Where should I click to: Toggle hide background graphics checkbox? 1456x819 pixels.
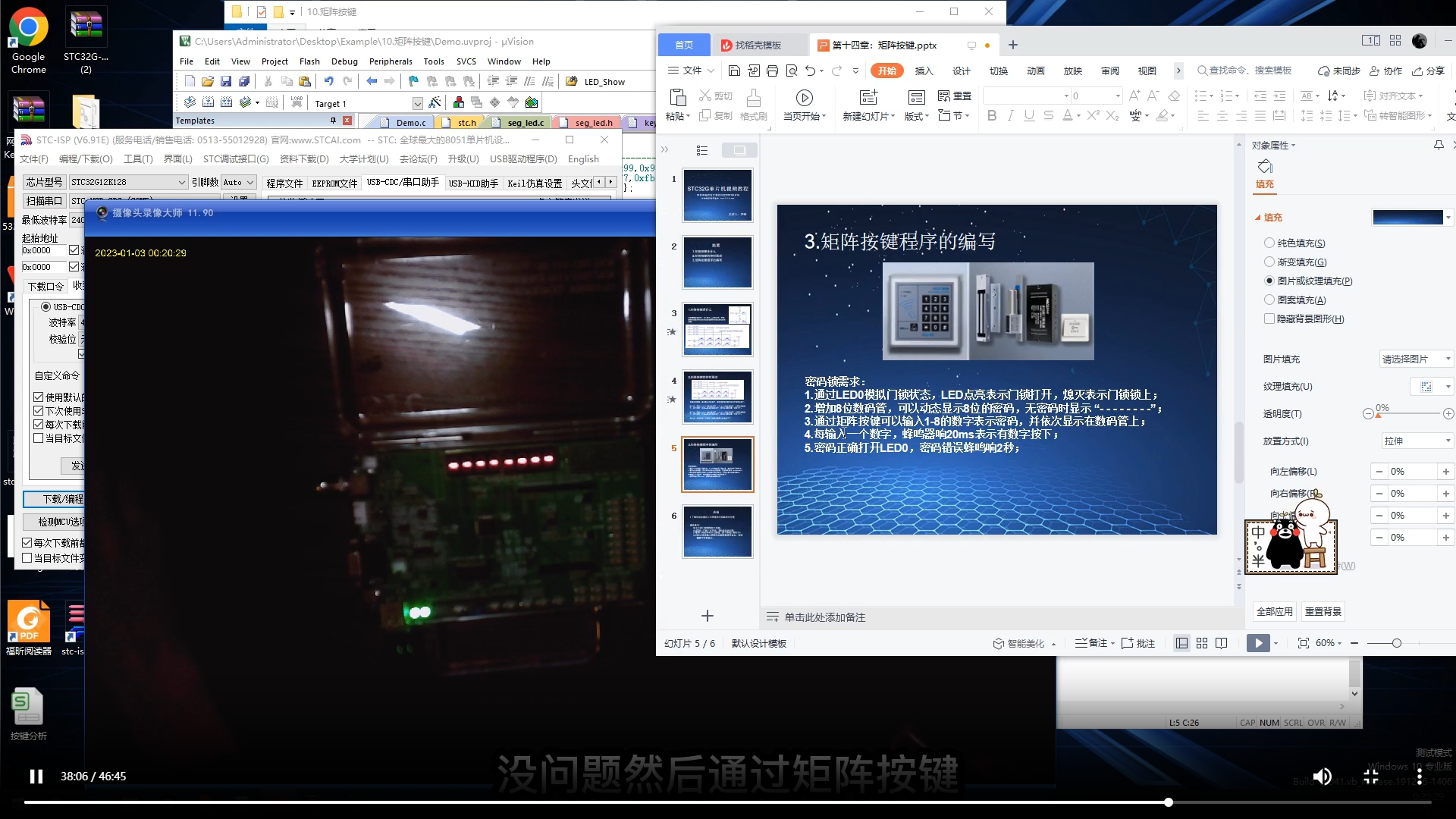pos(1269,318)
